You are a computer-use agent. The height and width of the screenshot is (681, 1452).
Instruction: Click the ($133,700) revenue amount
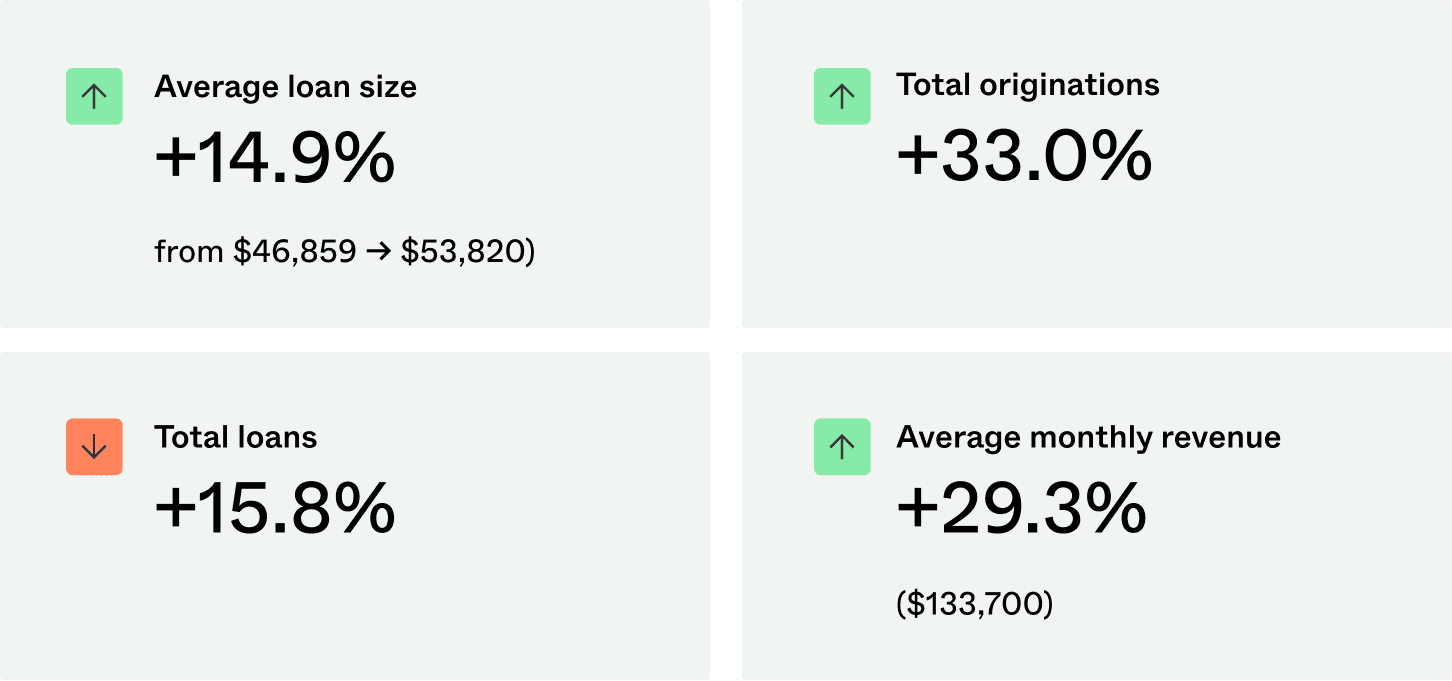[974, 604]
